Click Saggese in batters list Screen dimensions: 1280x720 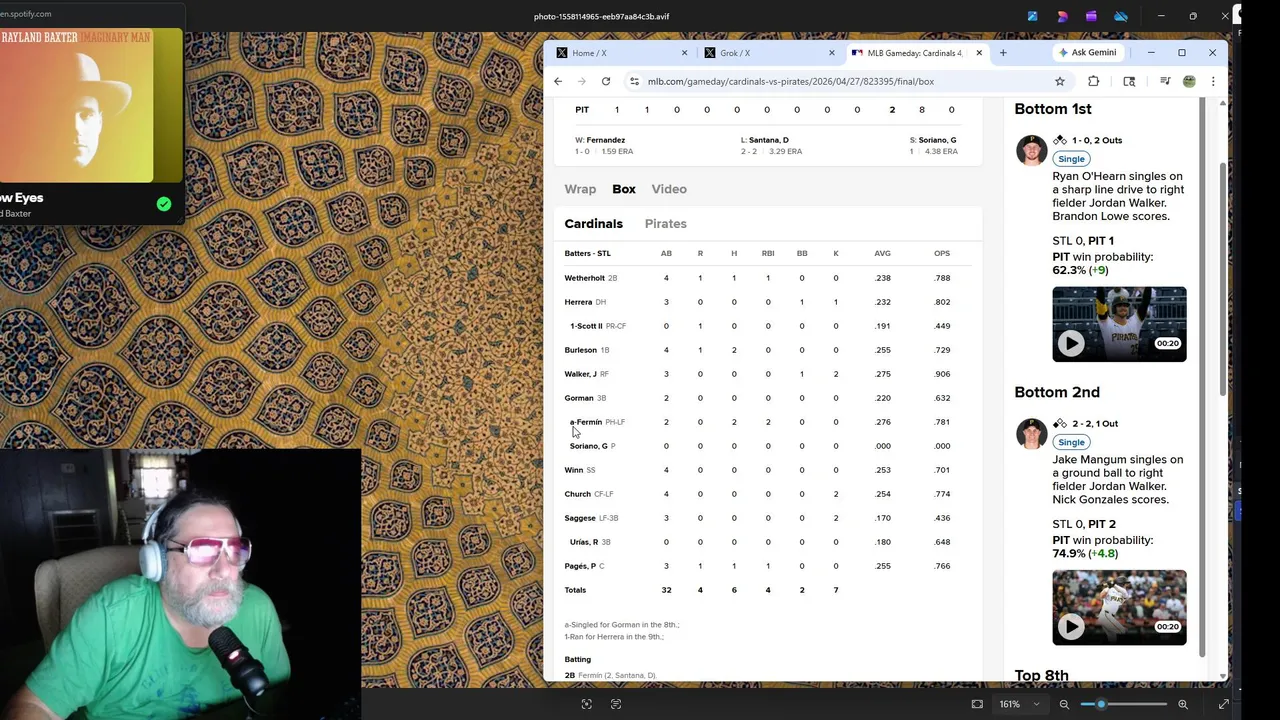580,518
